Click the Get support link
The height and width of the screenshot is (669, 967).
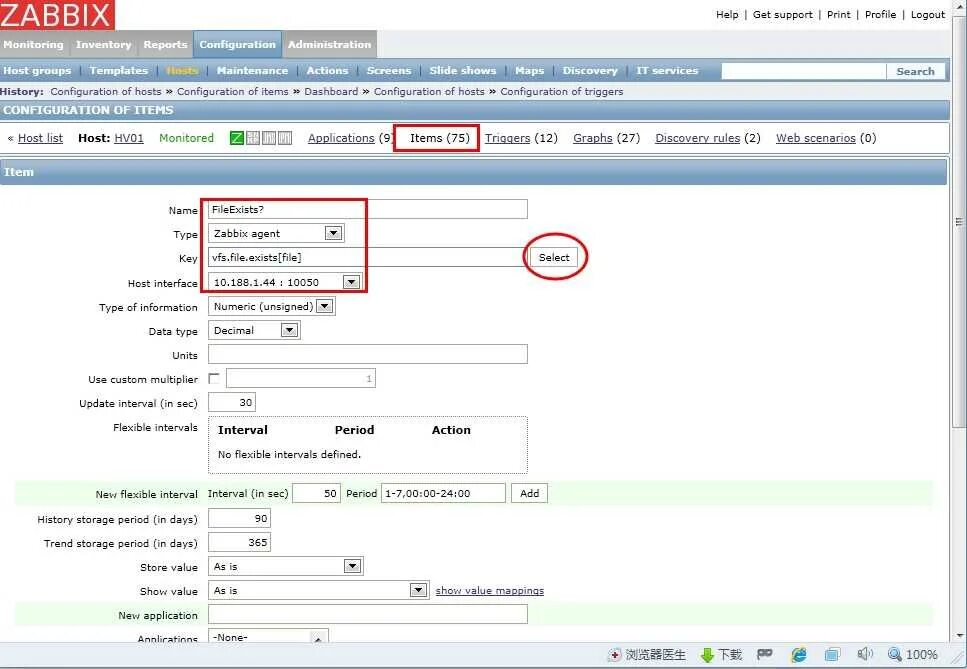click(x=783, y=14)
